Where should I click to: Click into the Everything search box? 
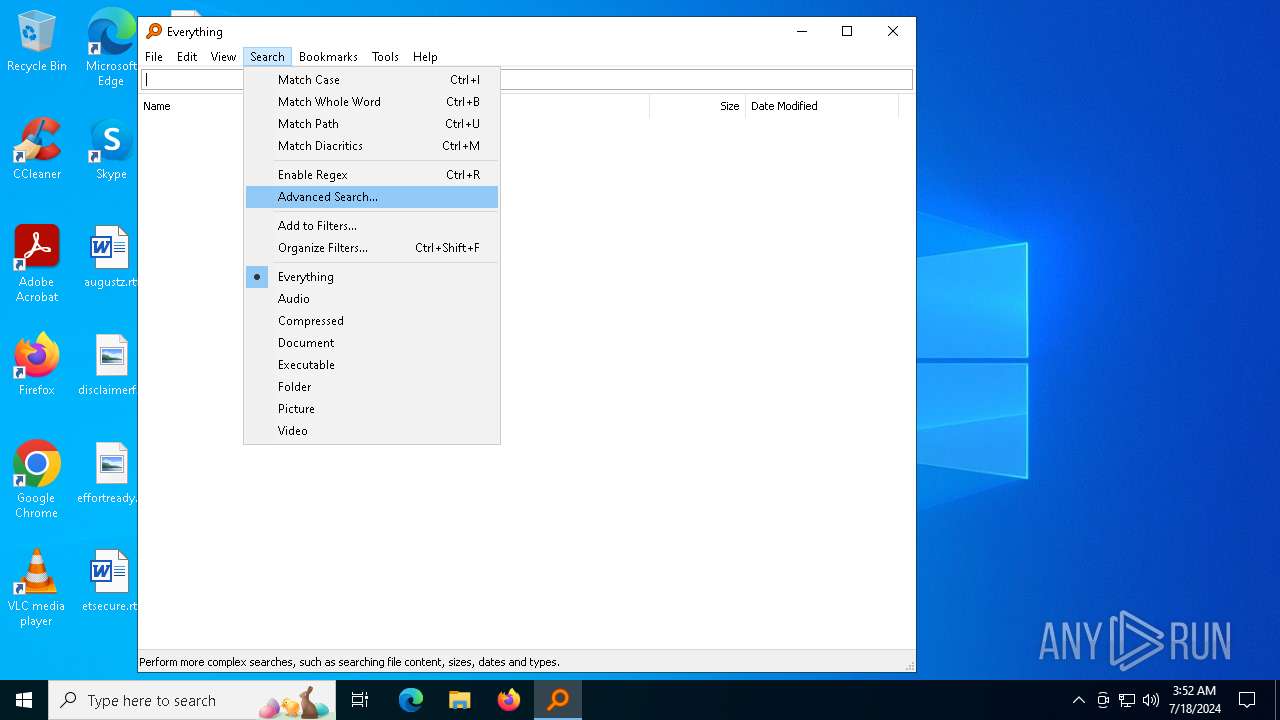[x=527, y=80]
